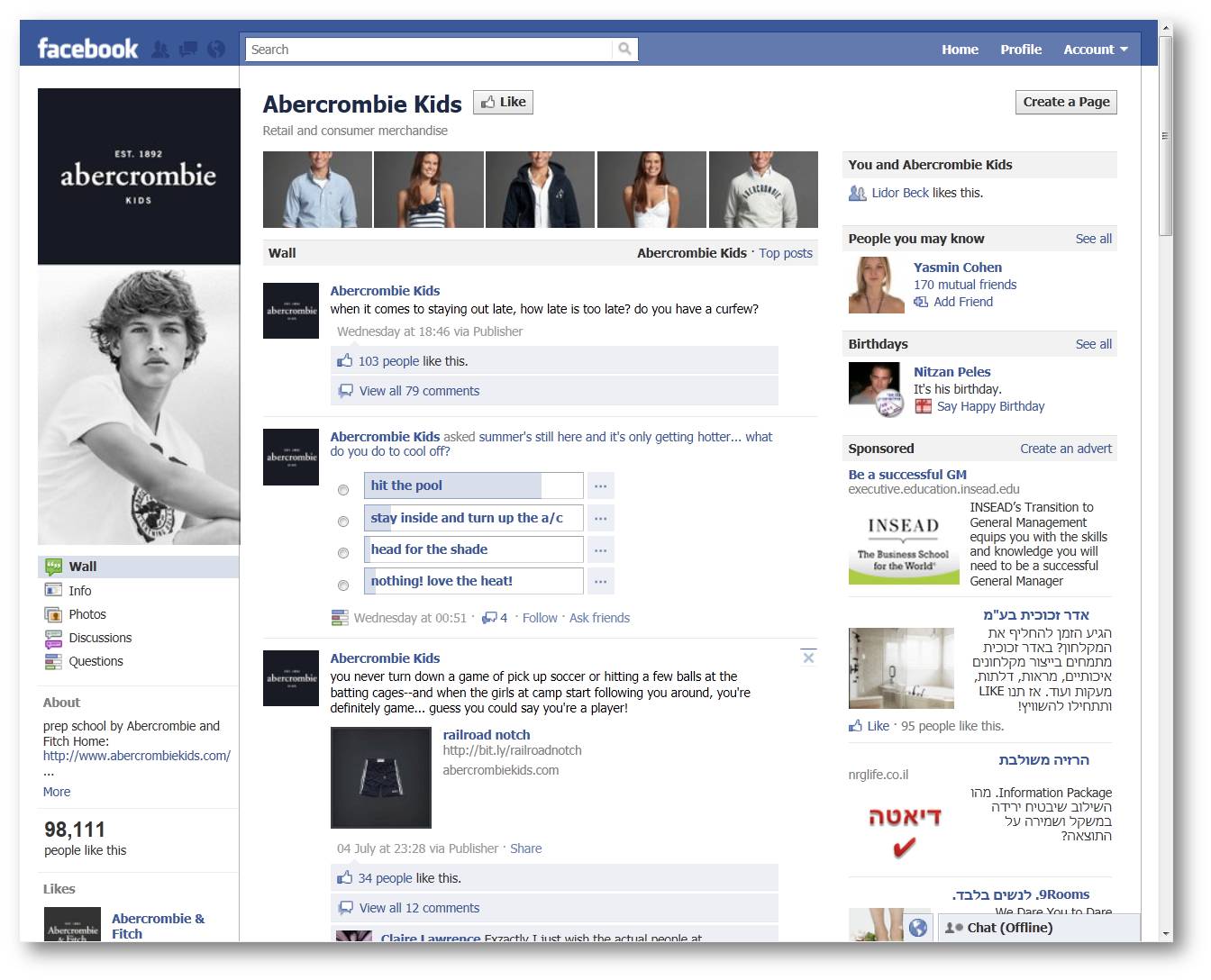Open the abercrombiekids.com link in About
1211x980 pixels.
click(x=137, y=756)
